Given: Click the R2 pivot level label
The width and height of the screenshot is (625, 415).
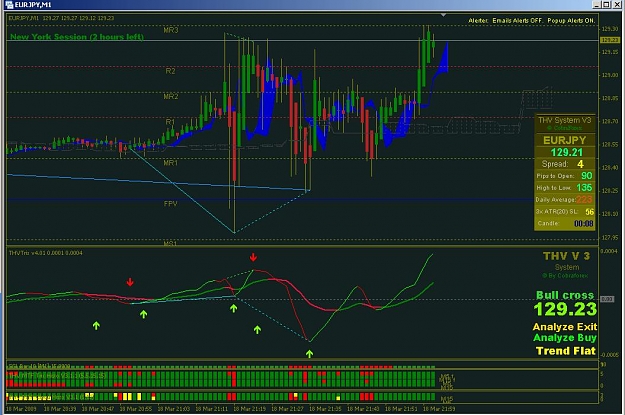Looking at the screenshot, I should pos(170,71).
